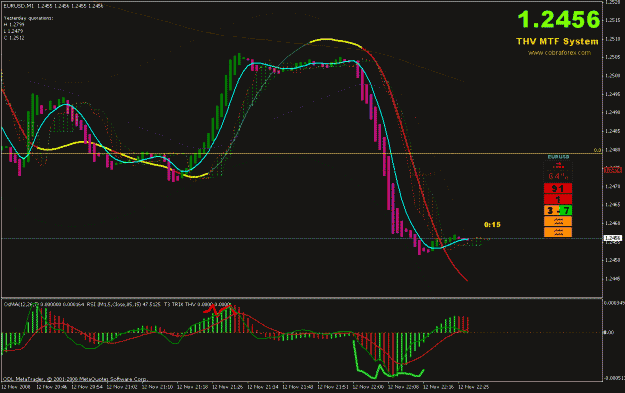Click the Yesterday quotations label

28,18
